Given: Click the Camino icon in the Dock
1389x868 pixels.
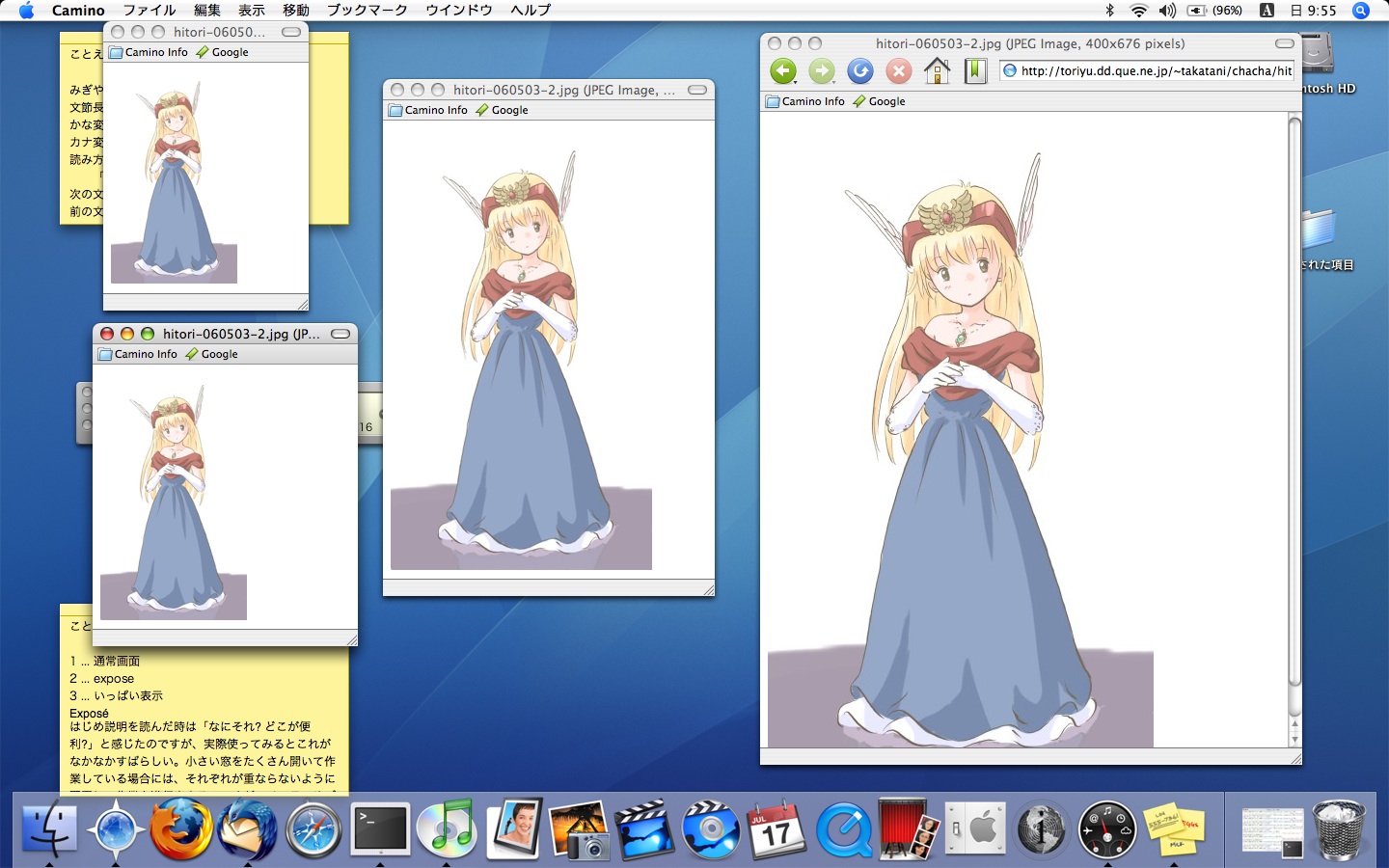Looking at the screenshot, I should pos(116,829).
